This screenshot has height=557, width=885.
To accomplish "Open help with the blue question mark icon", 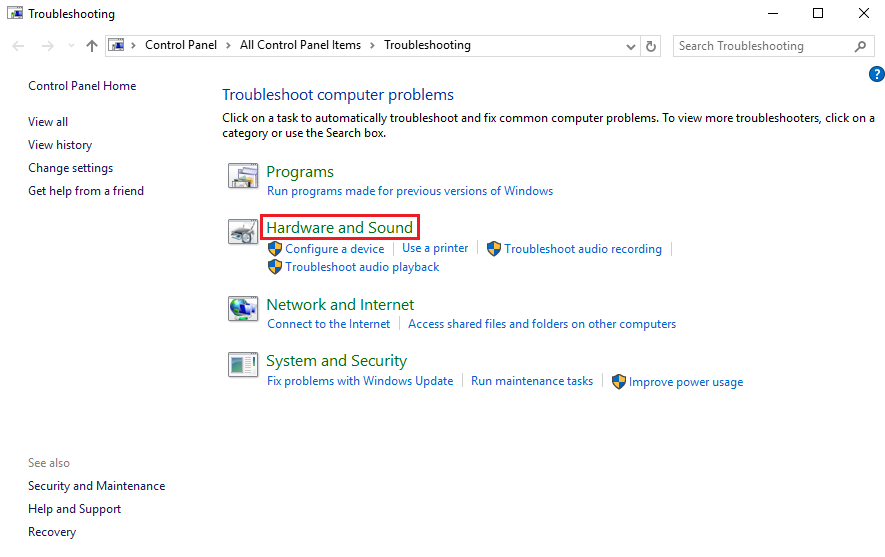I will click(x=877, y=74).
